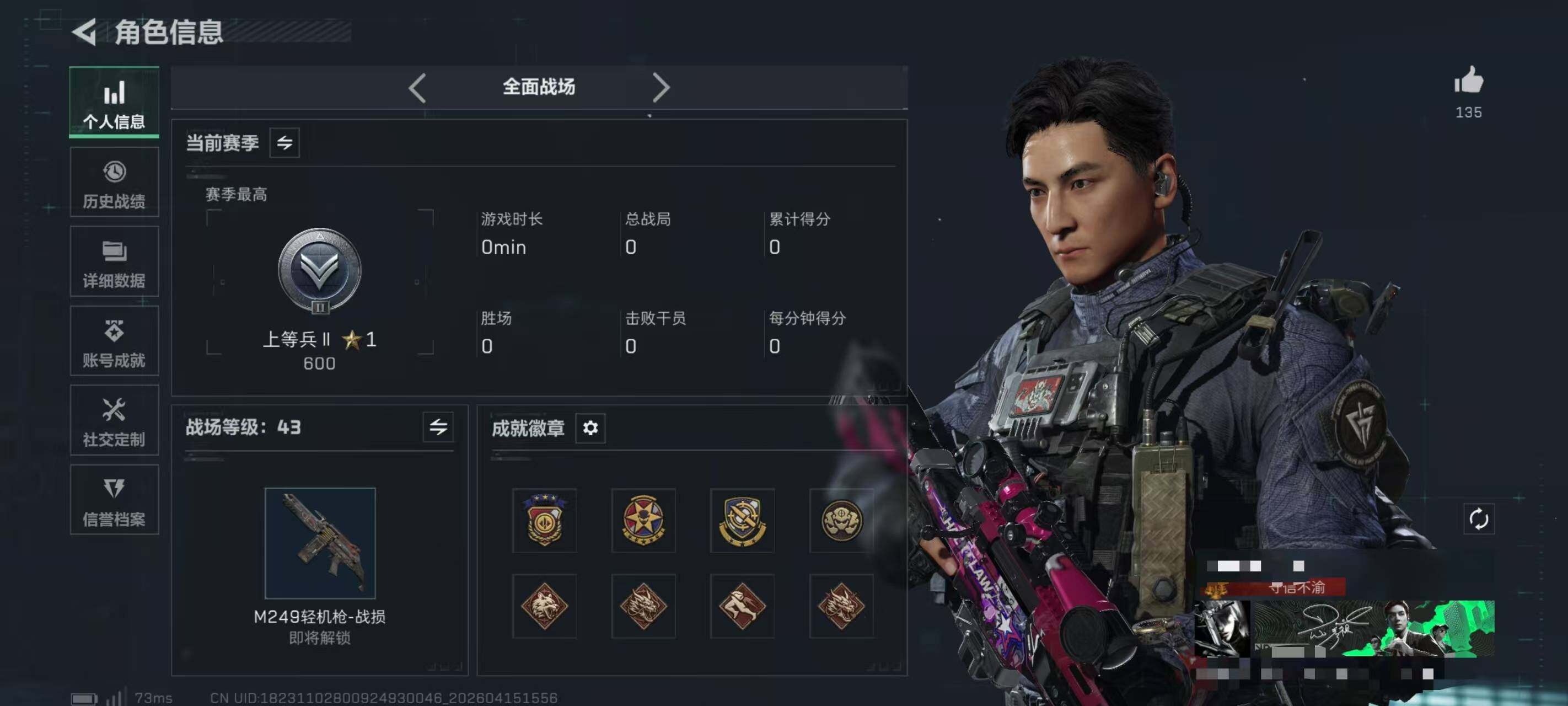This screenshot has width=1568, height=706.
Task: Open the 社交定制 section
Action: click(x=115, y=420)
